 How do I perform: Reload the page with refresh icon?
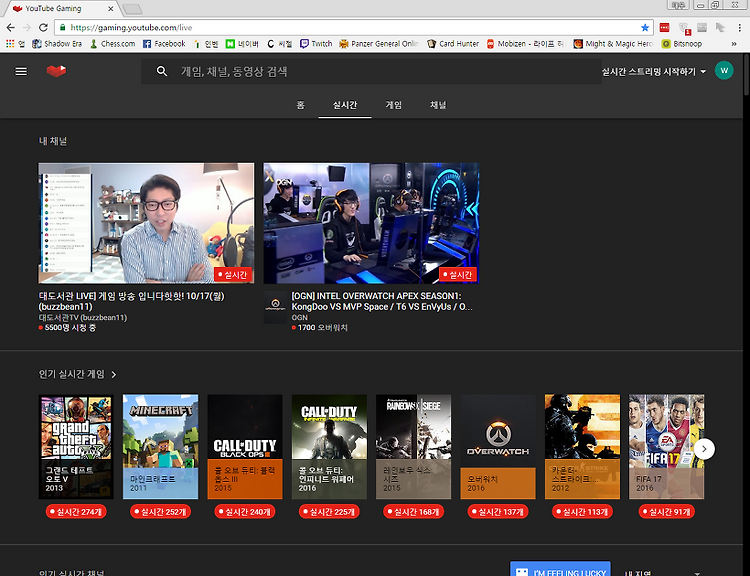(43, 28)
